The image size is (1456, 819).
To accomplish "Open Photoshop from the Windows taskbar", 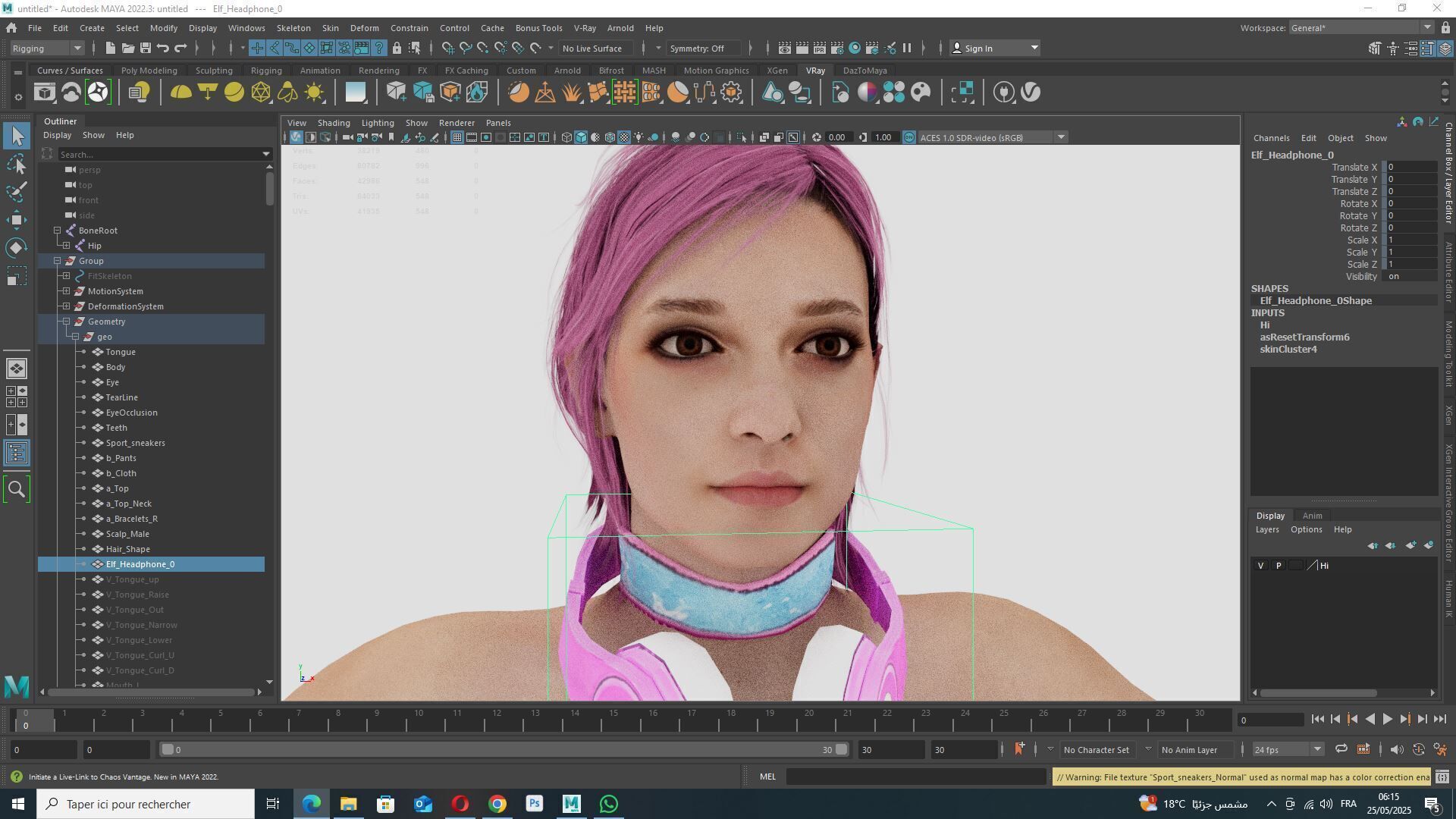I will pos(535,804).
